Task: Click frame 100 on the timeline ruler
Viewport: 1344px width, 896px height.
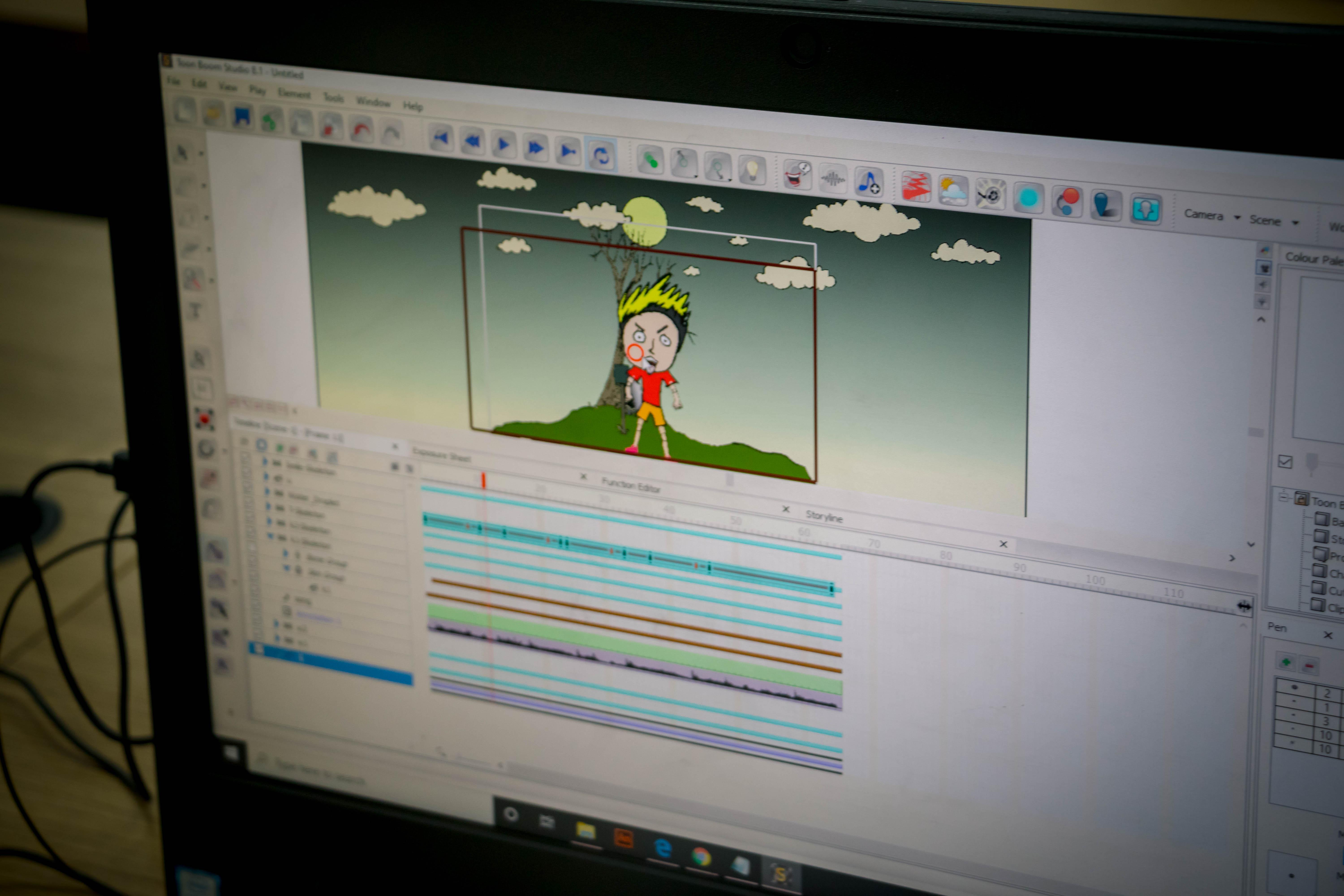Action: click(1095, 580)
